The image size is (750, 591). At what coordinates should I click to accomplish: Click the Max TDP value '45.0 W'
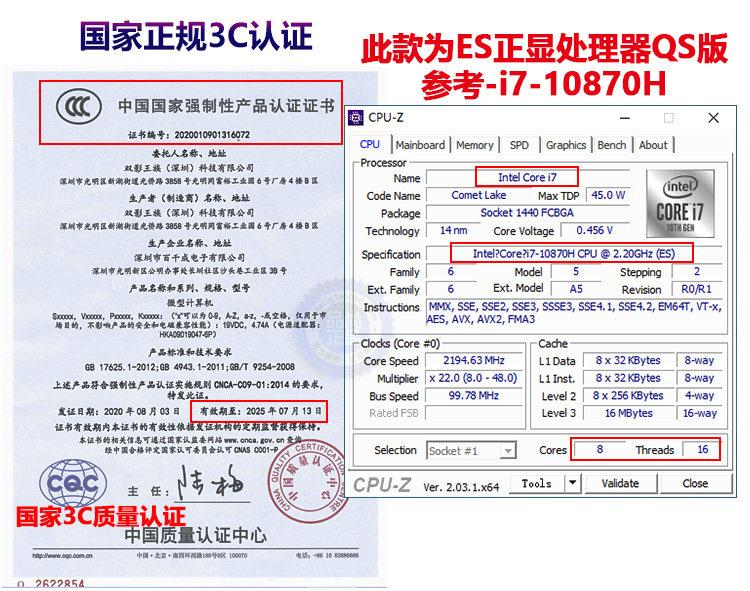pos(608,195)
